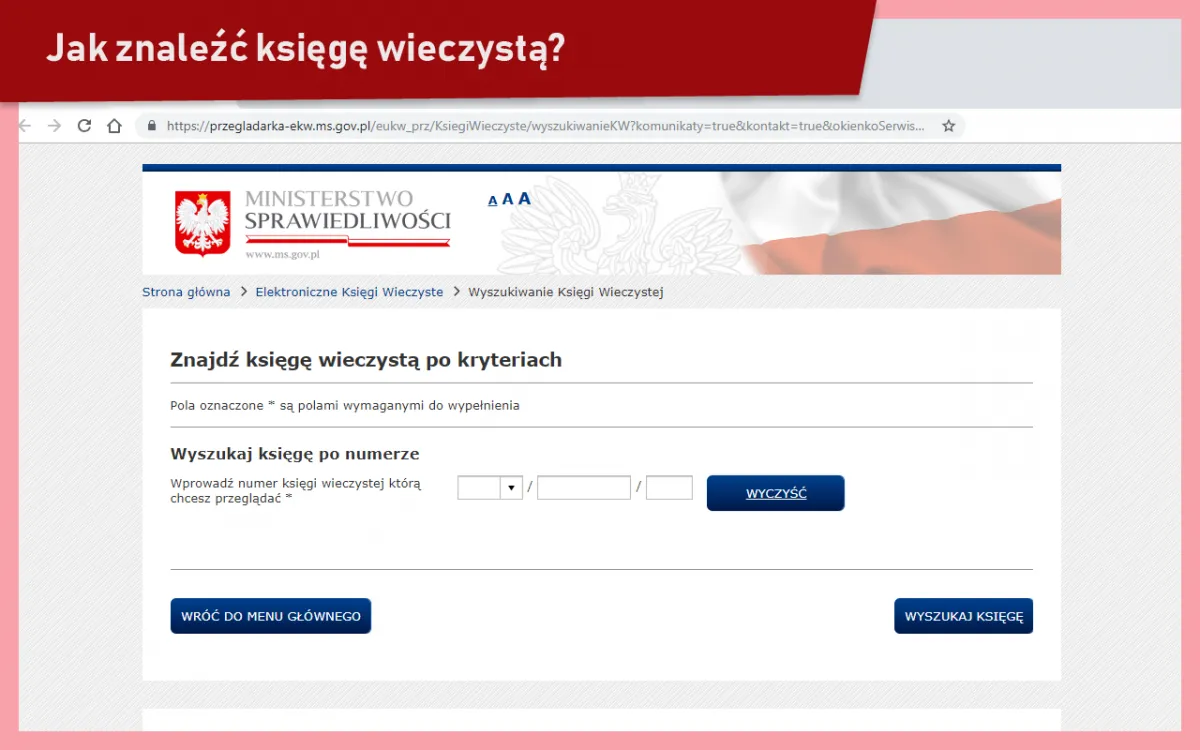The image size is (1200, 750).
Task: Toggle the medium font size 'A'
Action: click(x=507, y=198)
